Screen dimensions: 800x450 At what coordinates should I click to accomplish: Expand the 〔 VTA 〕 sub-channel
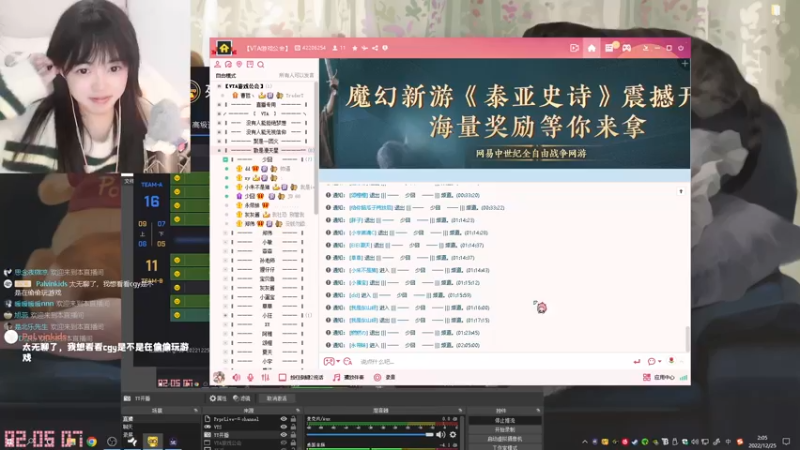pyautogui.click(x=220, y=114)
